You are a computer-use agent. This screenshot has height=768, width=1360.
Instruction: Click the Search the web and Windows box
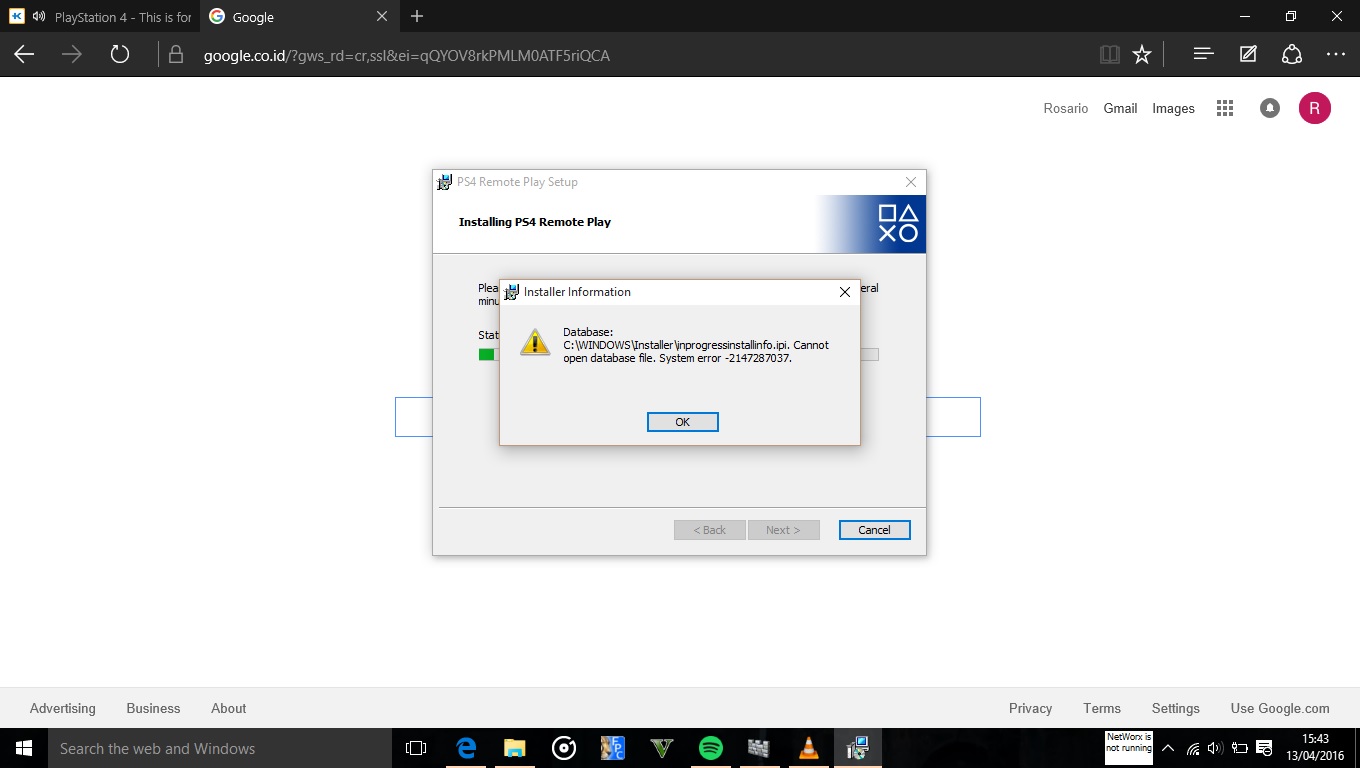pos(220,748)
